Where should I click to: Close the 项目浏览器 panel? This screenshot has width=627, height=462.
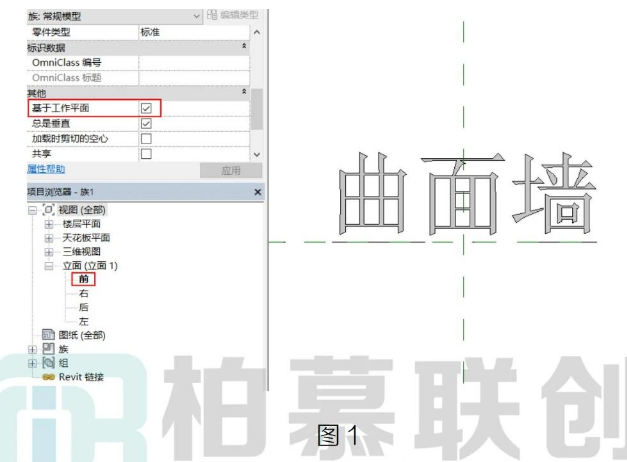pyautogui.click(x=258, y=192)
